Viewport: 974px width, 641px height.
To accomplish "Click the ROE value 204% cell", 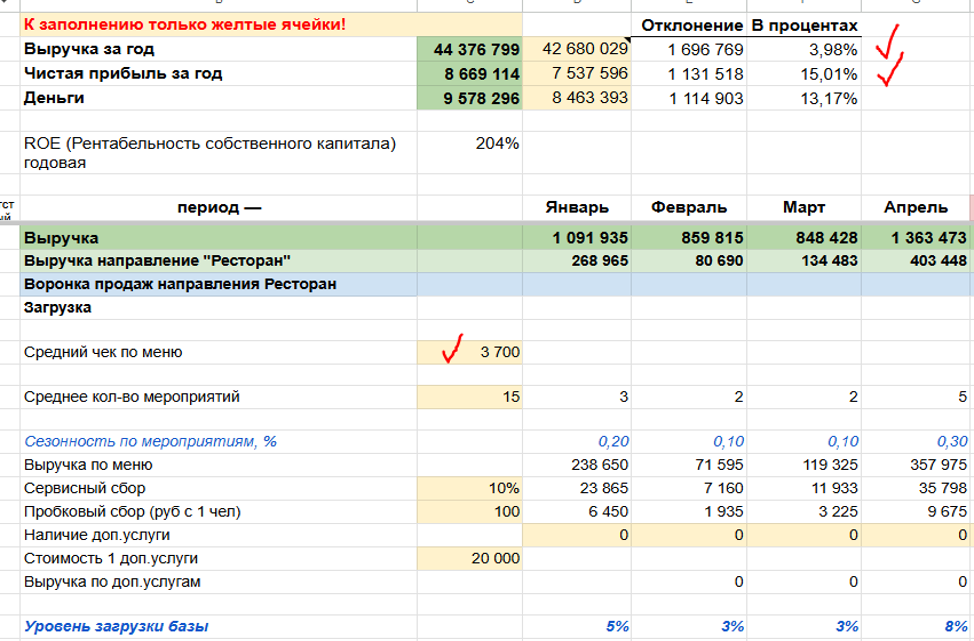I will (x=469, y=144).
